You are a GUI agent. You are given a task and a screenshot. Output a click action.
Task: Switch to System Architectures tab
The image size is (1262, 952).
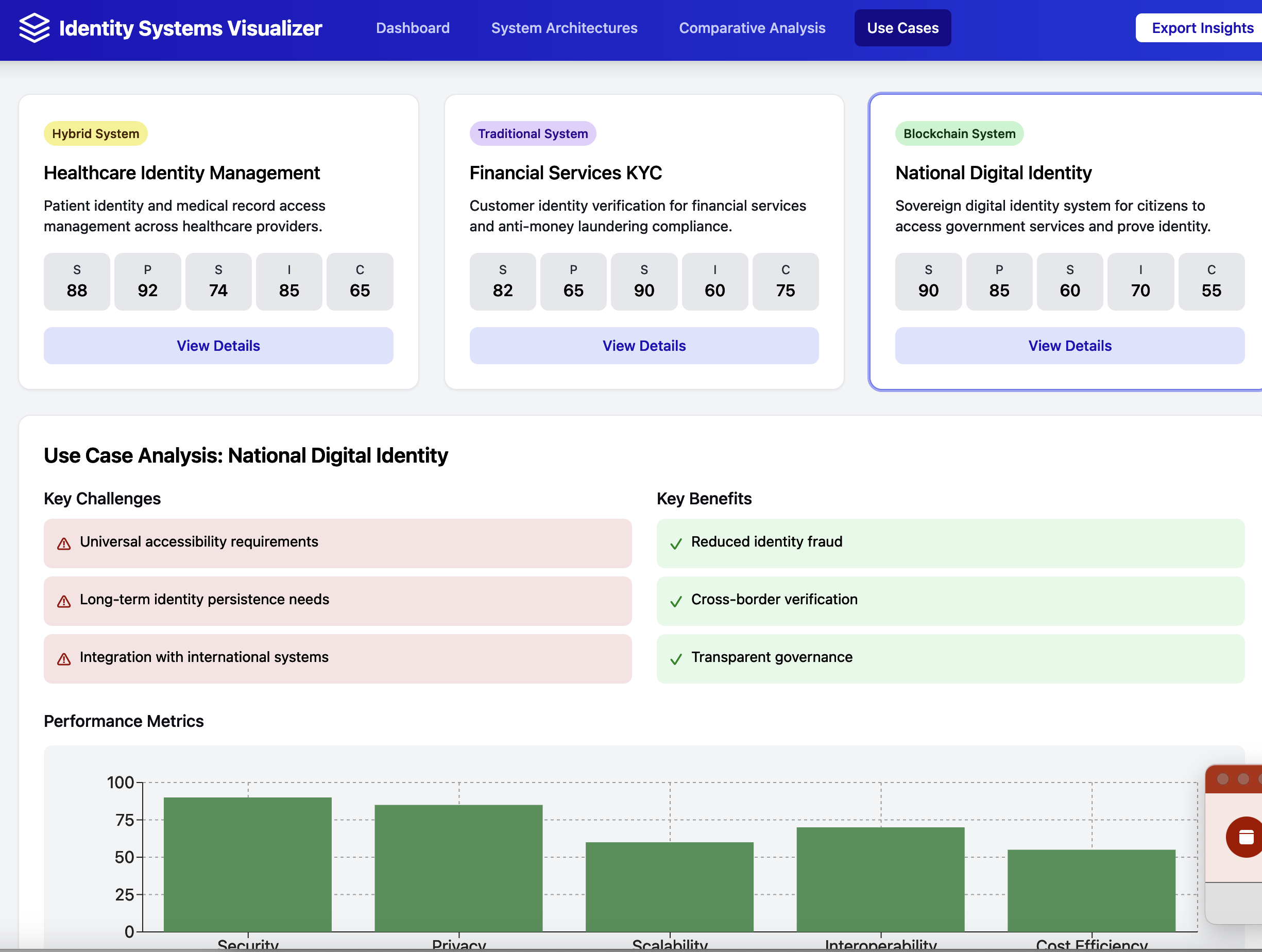564,28
